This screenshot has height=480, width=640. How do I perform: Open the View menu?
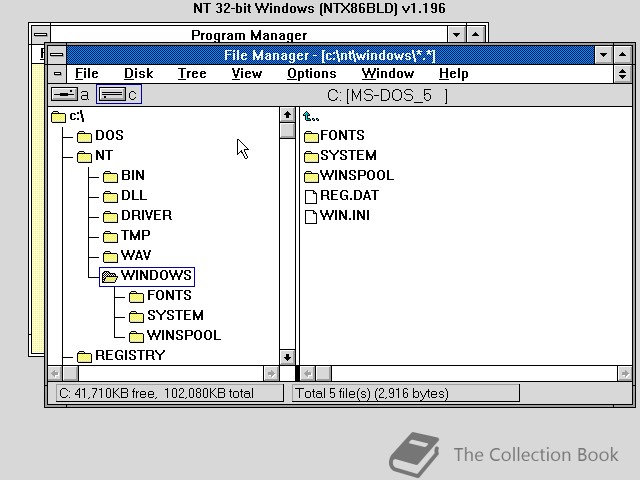tap(247, 73)
